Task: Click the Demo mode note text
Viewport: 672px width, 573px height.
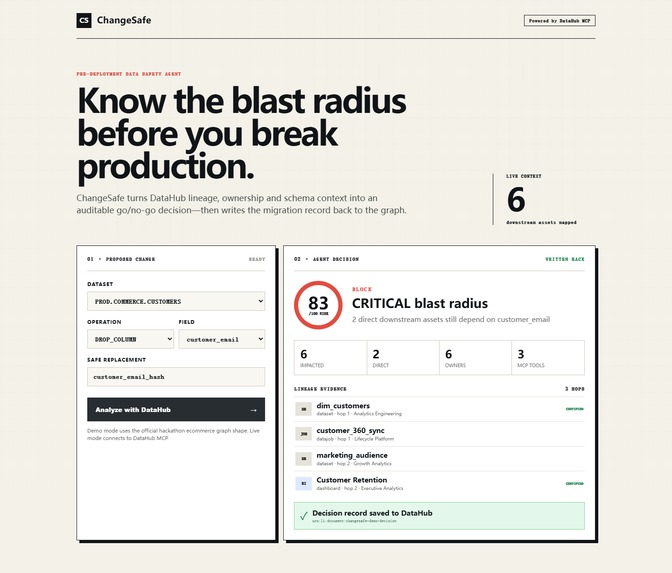Action: pos(173,434)
